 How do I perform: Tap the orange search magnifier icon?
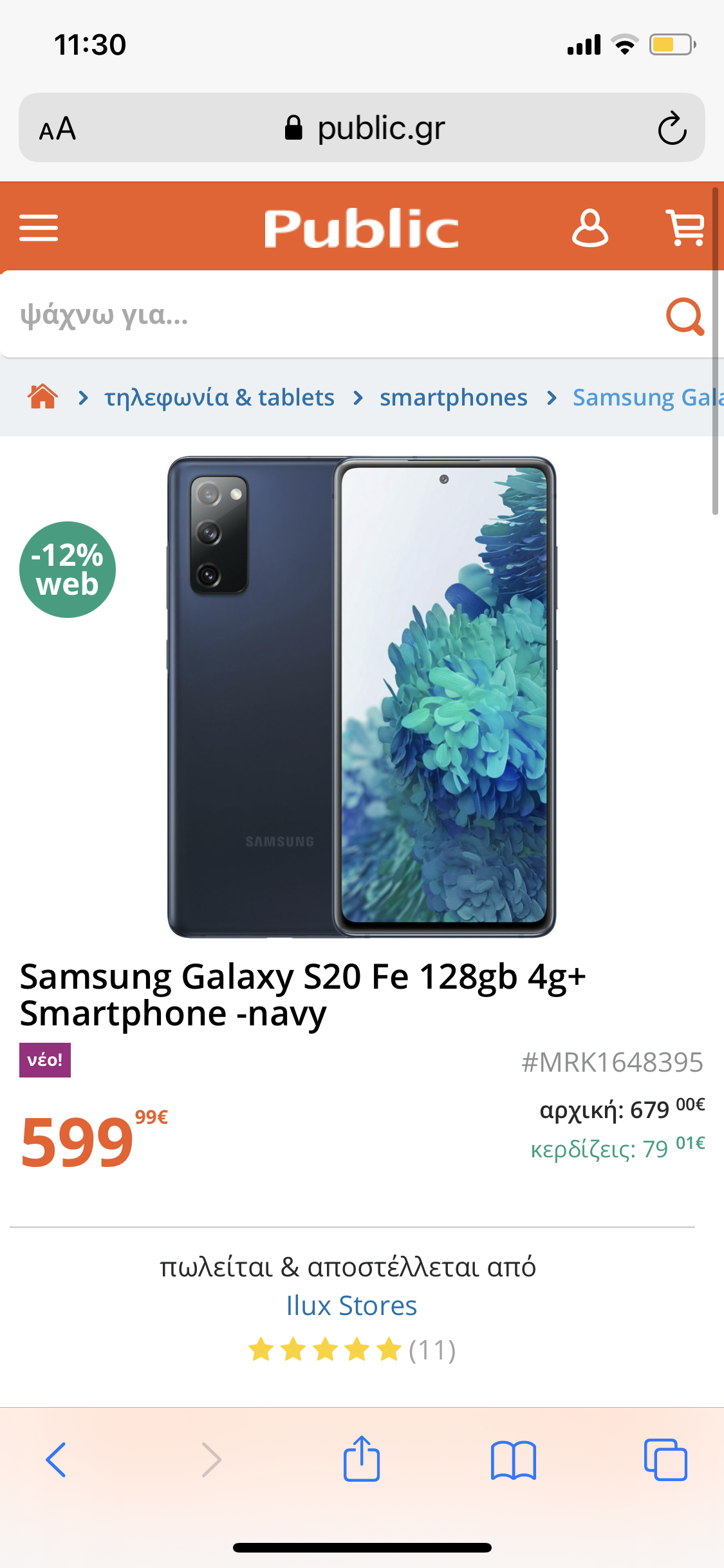[685, 316]
